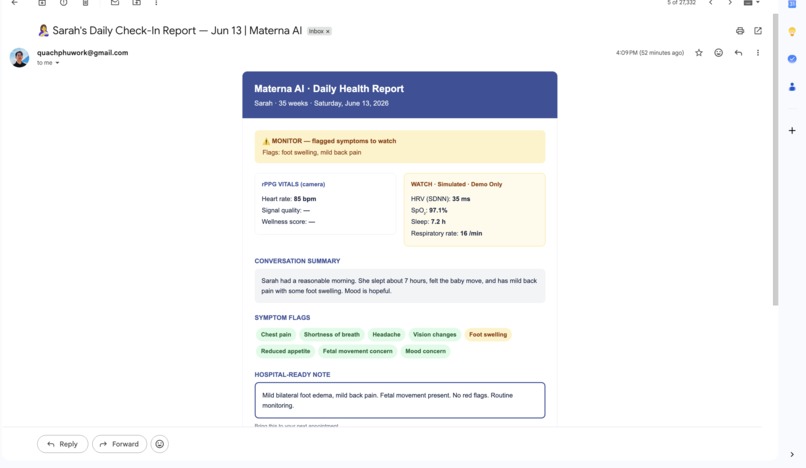Click the 'Mood concern' symptom tag
The height and width of the screenshot is (468, 806).
[425, 351]
